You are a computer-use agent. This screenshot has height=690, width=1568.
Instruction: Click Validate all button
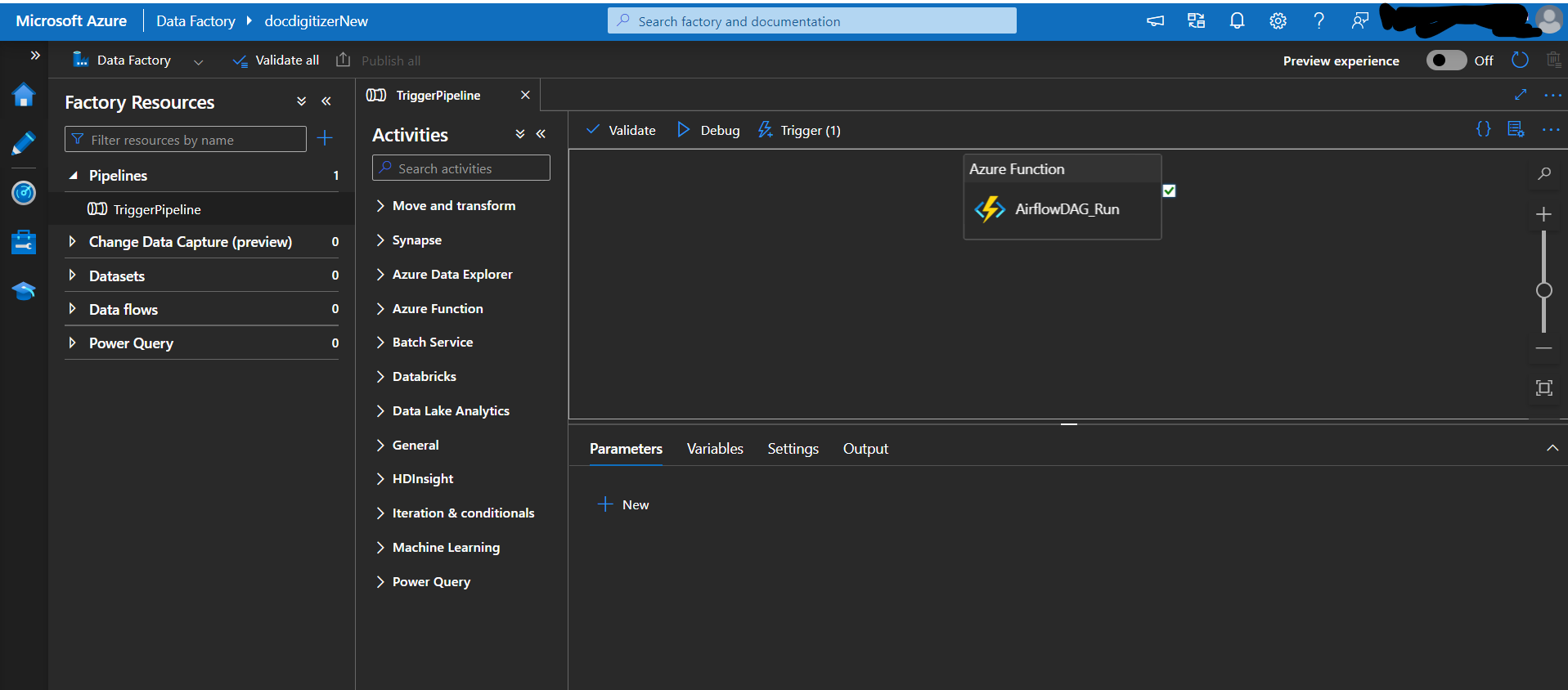276,60
